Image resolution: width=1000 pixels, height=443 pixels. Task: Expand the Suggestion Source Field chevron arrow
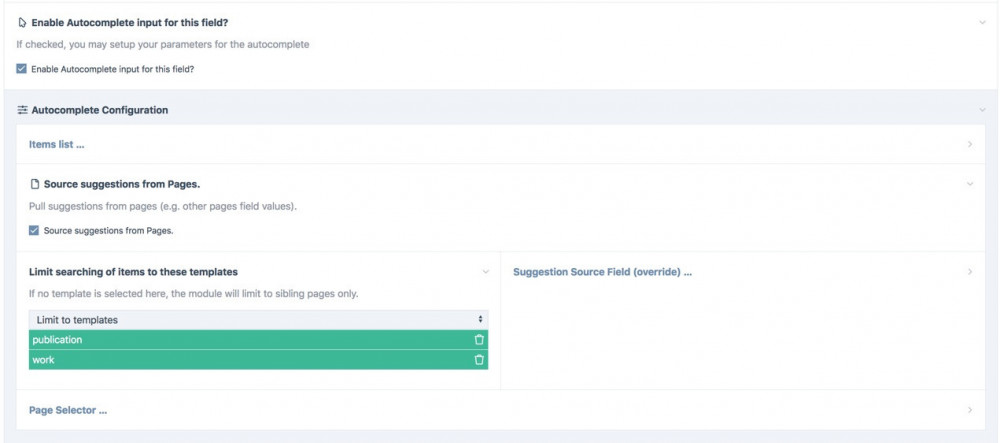[970, 272]
